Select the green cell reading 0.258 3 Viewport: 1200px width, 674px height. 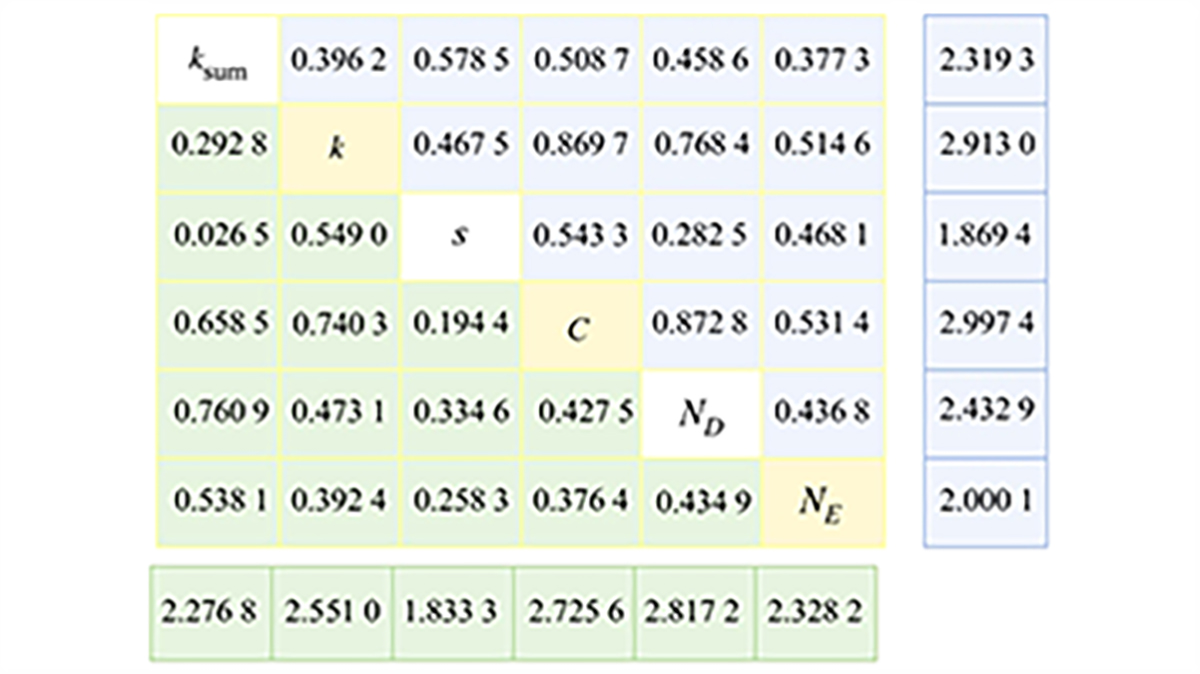coord(460,500)
